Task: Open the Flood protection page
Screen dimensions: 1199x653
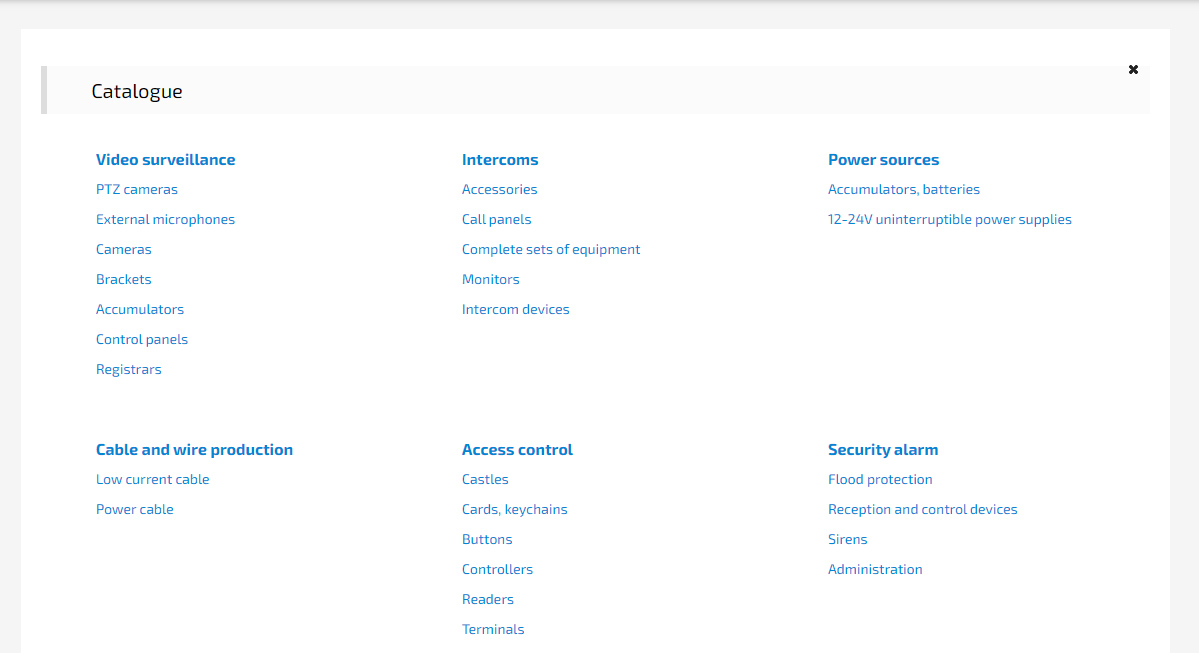Action: pos(880,479)
